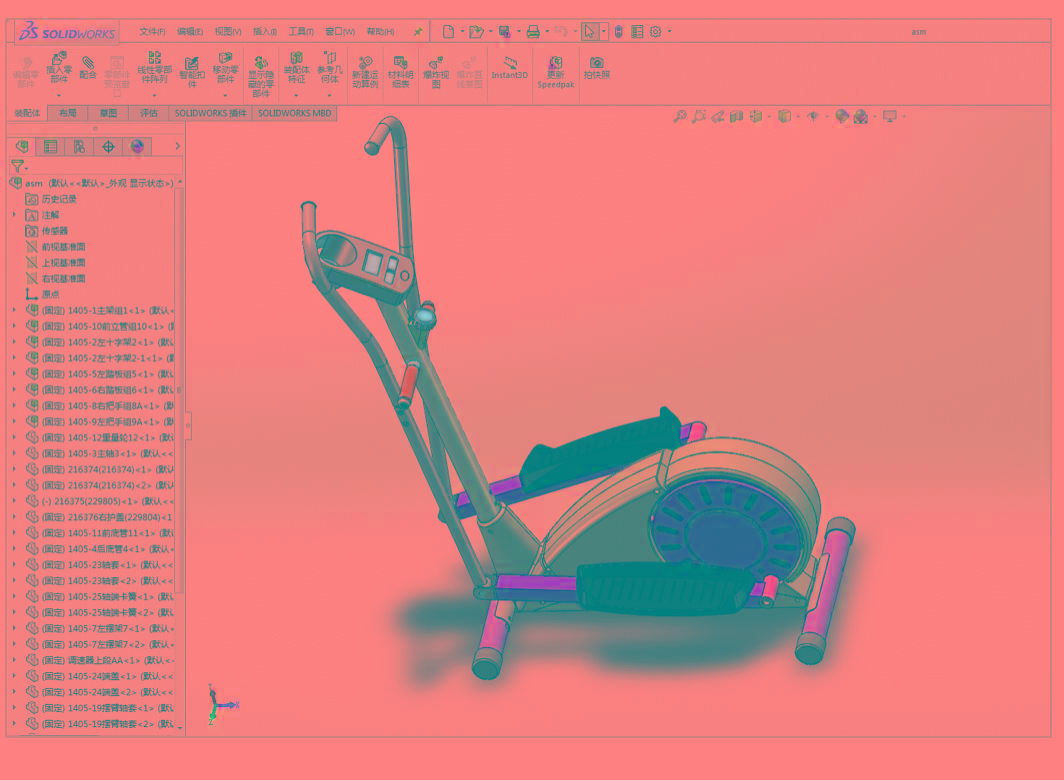
Task: Click the Save icon in the top toolbar
Action: [x=504, y=31]
